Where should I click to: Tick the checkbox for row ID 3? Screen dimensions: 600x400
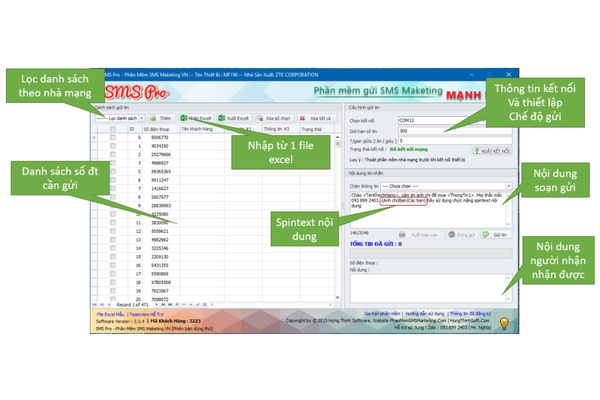[x=113, y=163]
